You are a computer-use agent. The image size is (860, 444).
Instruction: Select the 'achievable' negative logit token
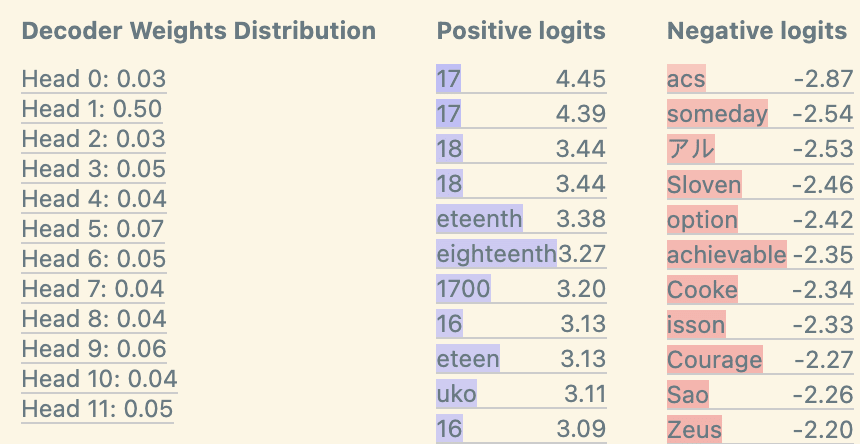pos(726,255)
